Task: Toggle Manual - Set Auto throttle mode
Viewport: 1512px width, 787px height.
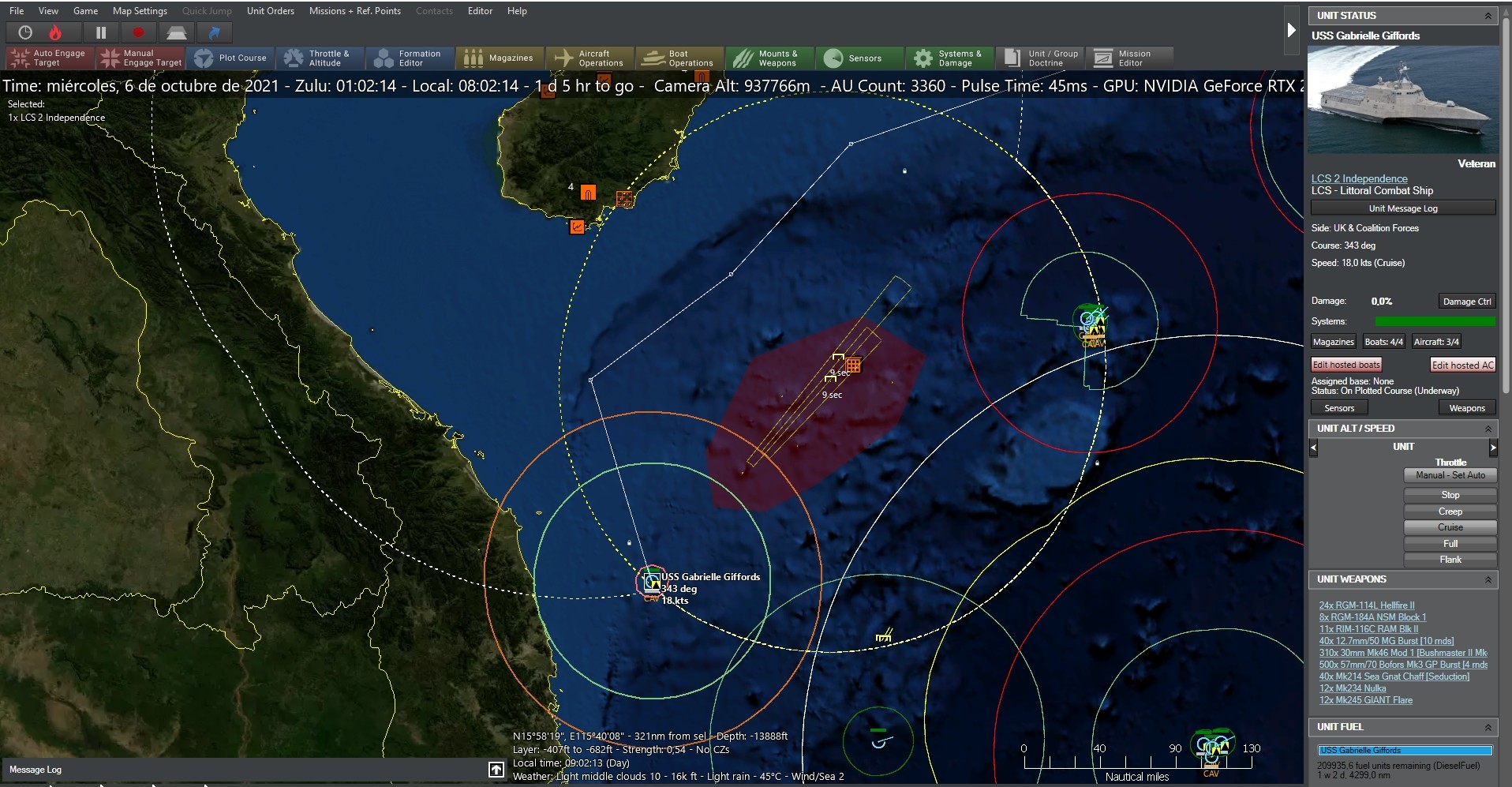Action: point(1450,475)
